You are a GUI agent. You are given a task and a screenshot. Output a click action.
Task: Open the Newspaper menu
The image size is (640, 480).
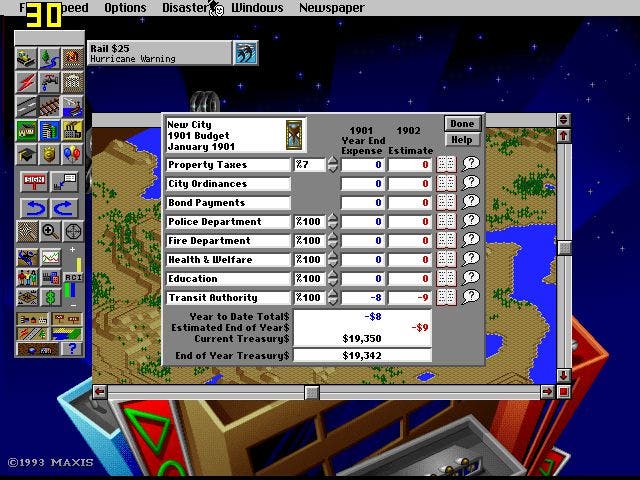(331, 8)
